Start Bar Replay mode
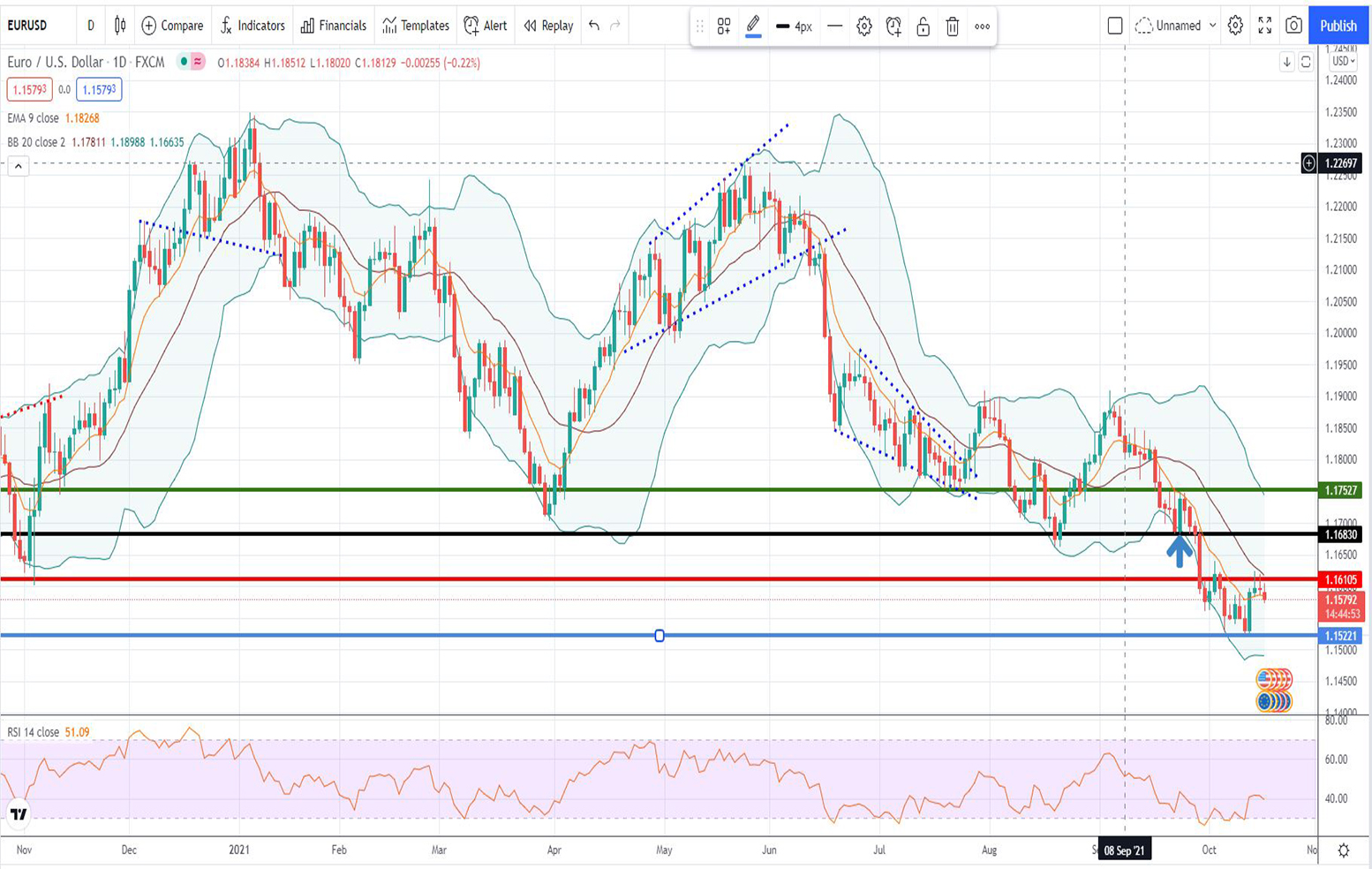The height and width of the screenshot is (869, 1372). 548,26
